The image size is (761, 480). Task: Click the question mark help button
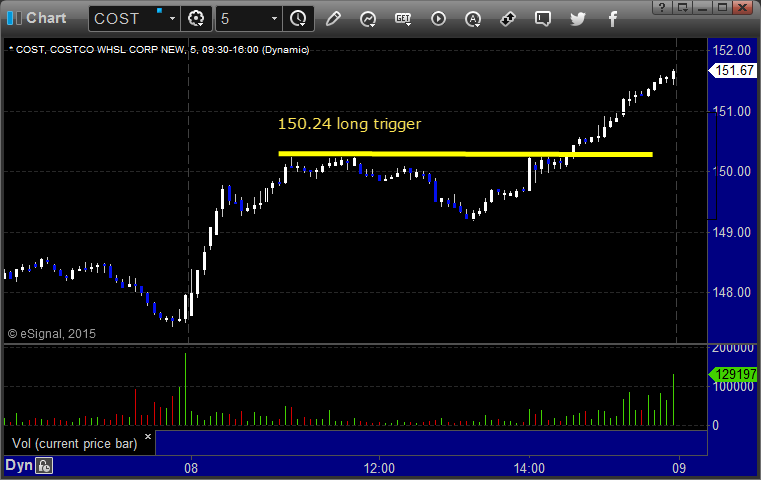pyautogui.click(x=662, y=7)
